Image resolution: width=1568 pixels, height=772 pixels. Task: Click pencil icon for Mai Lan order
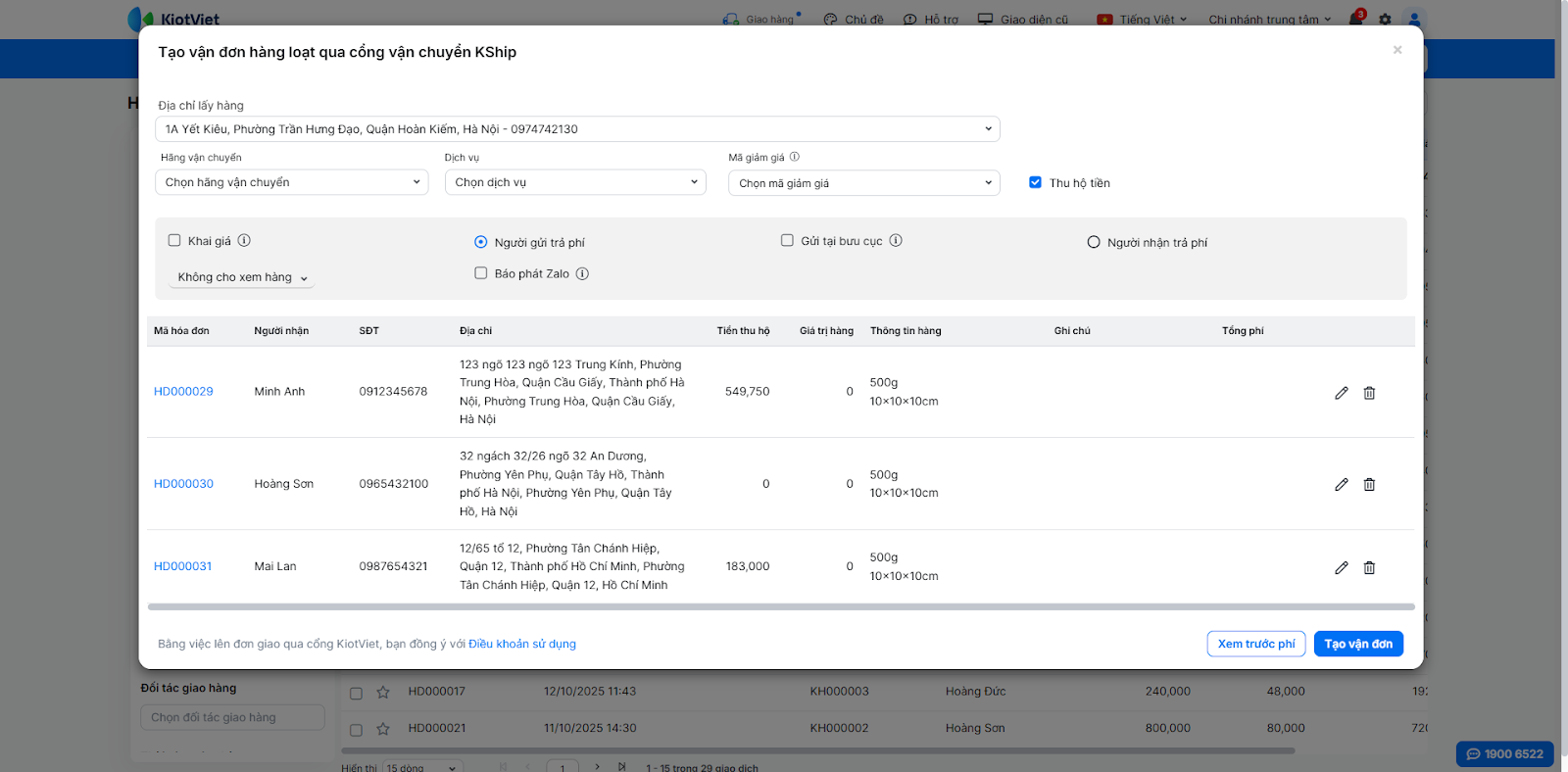point(1341,567)
